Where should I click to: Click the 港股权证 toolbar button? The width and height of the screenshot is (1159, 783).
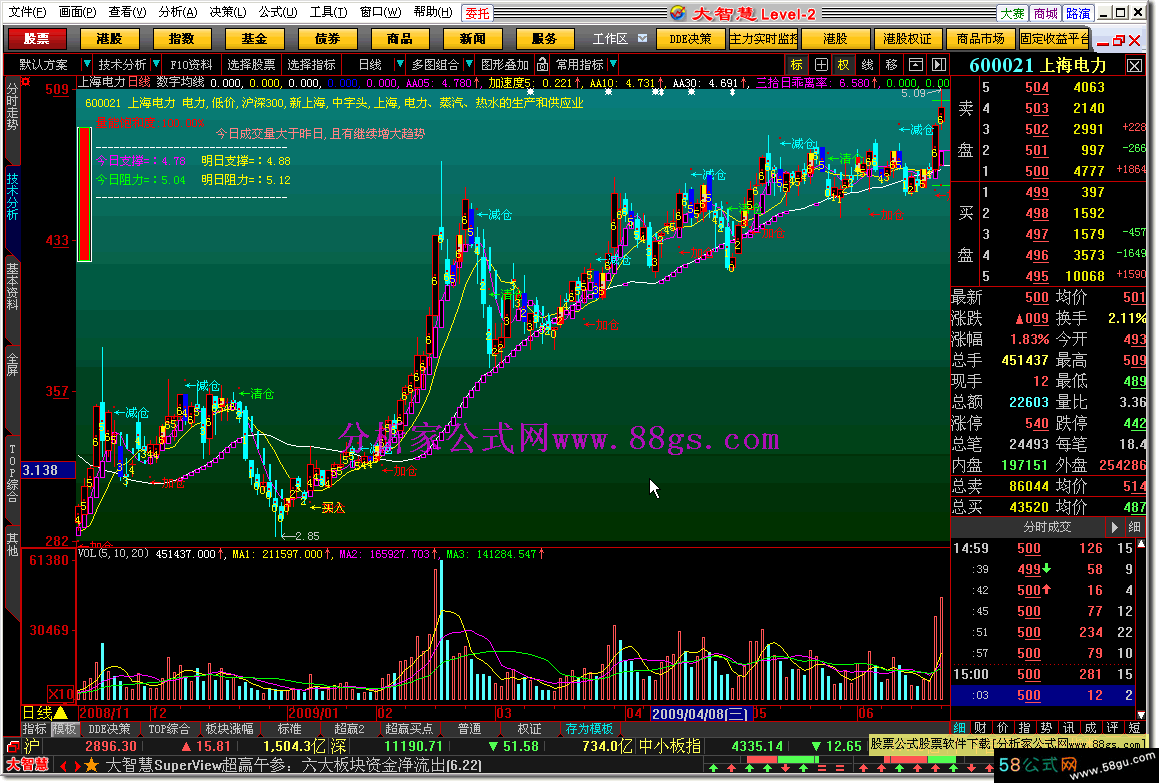click(908, 38)
